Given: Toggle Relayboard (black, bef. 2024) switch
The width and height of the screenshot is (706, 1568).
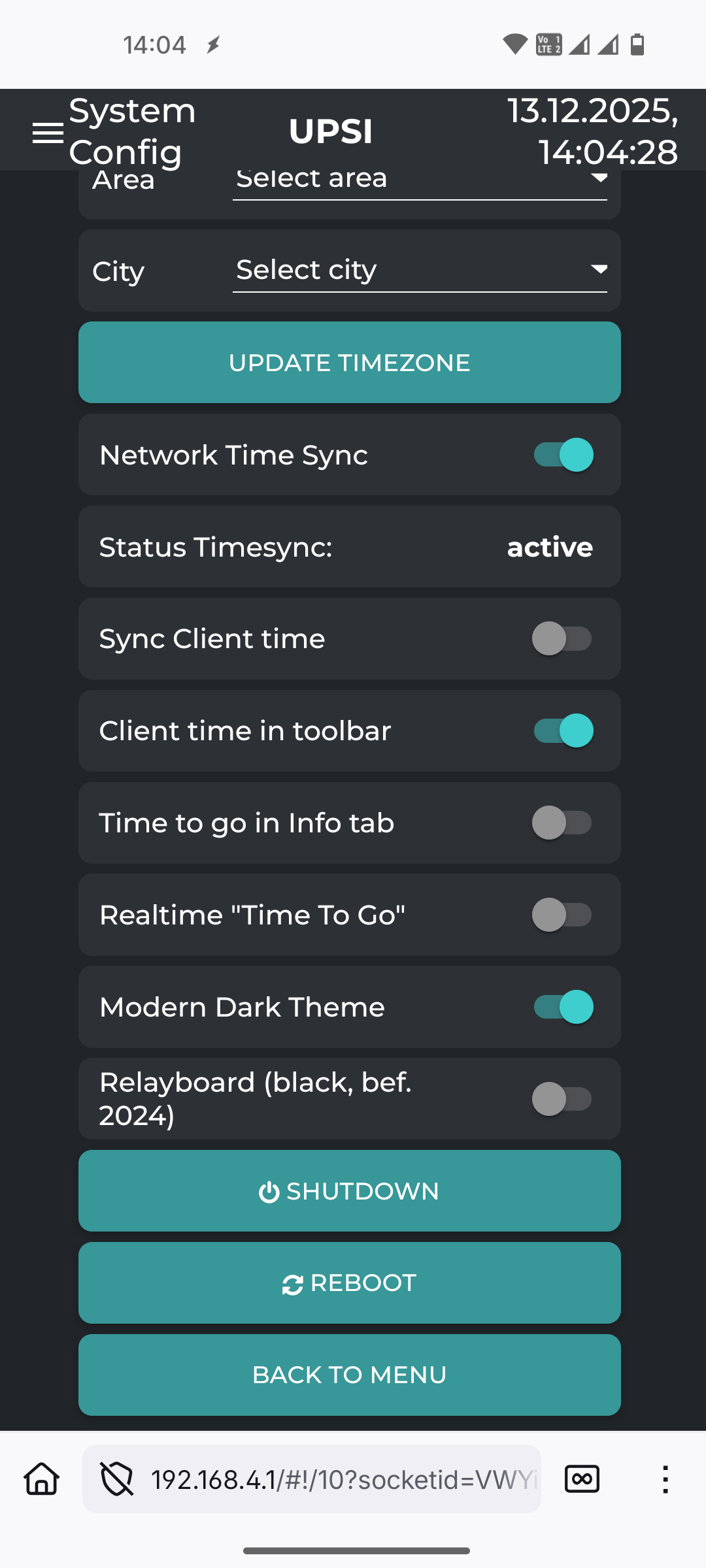Looking at the screenshot, I should [x=562, y=1099].
